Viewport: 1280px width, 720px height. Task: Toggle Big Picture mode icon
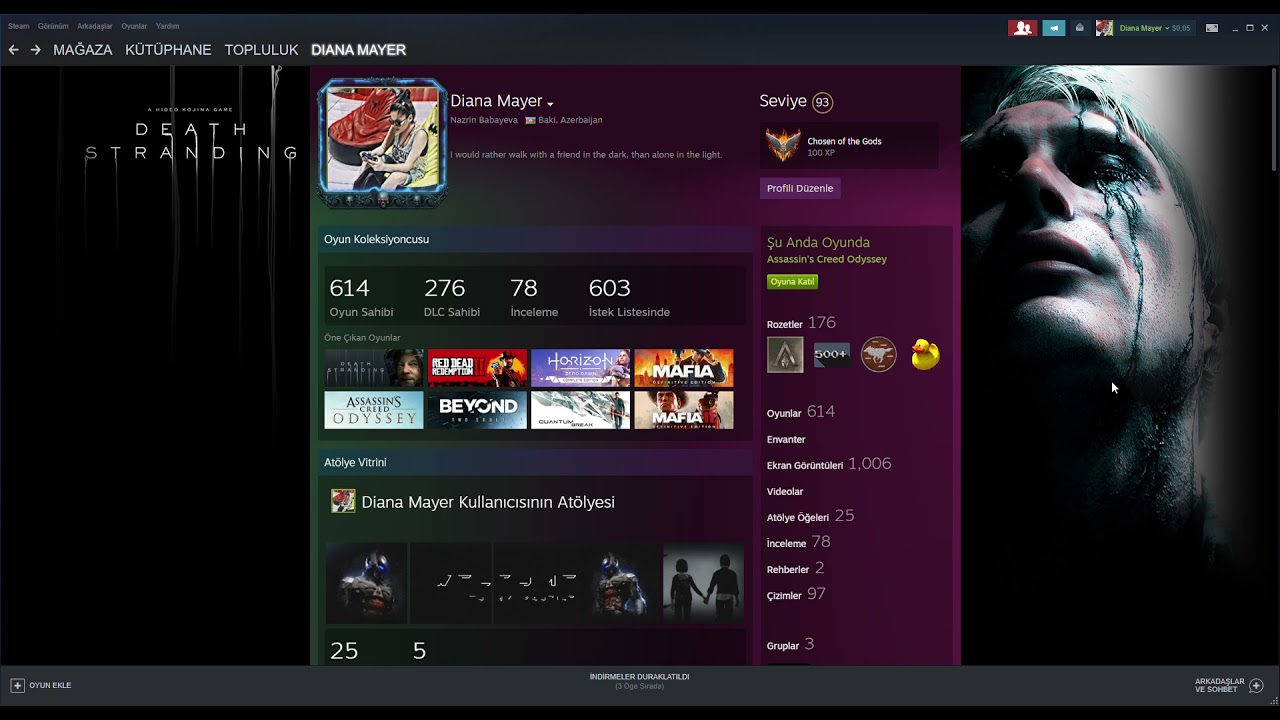1212,28
